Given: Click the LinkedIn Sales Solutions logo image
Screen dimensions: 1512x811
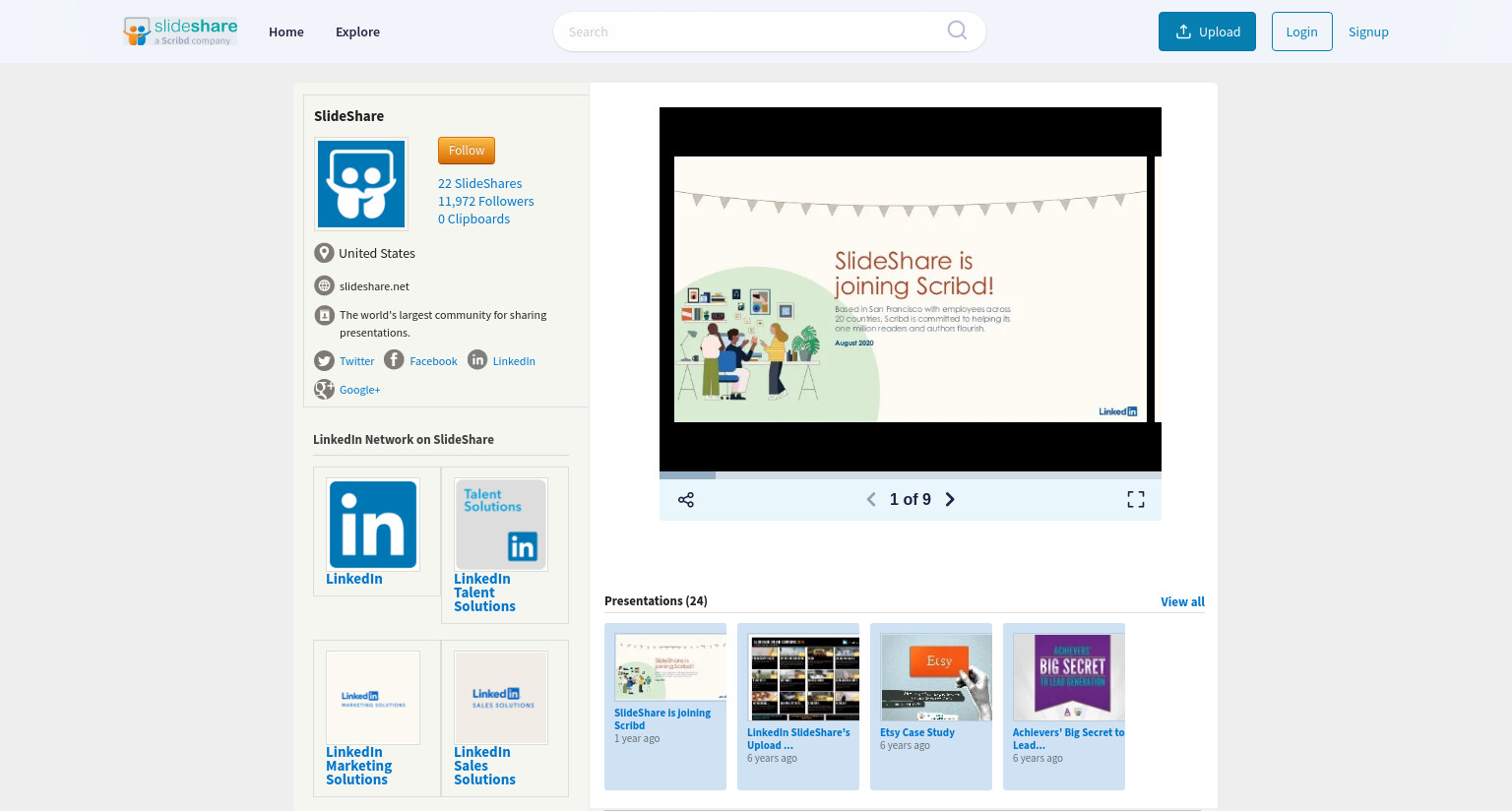Looking at the screenshot, I should pos(501,698).
